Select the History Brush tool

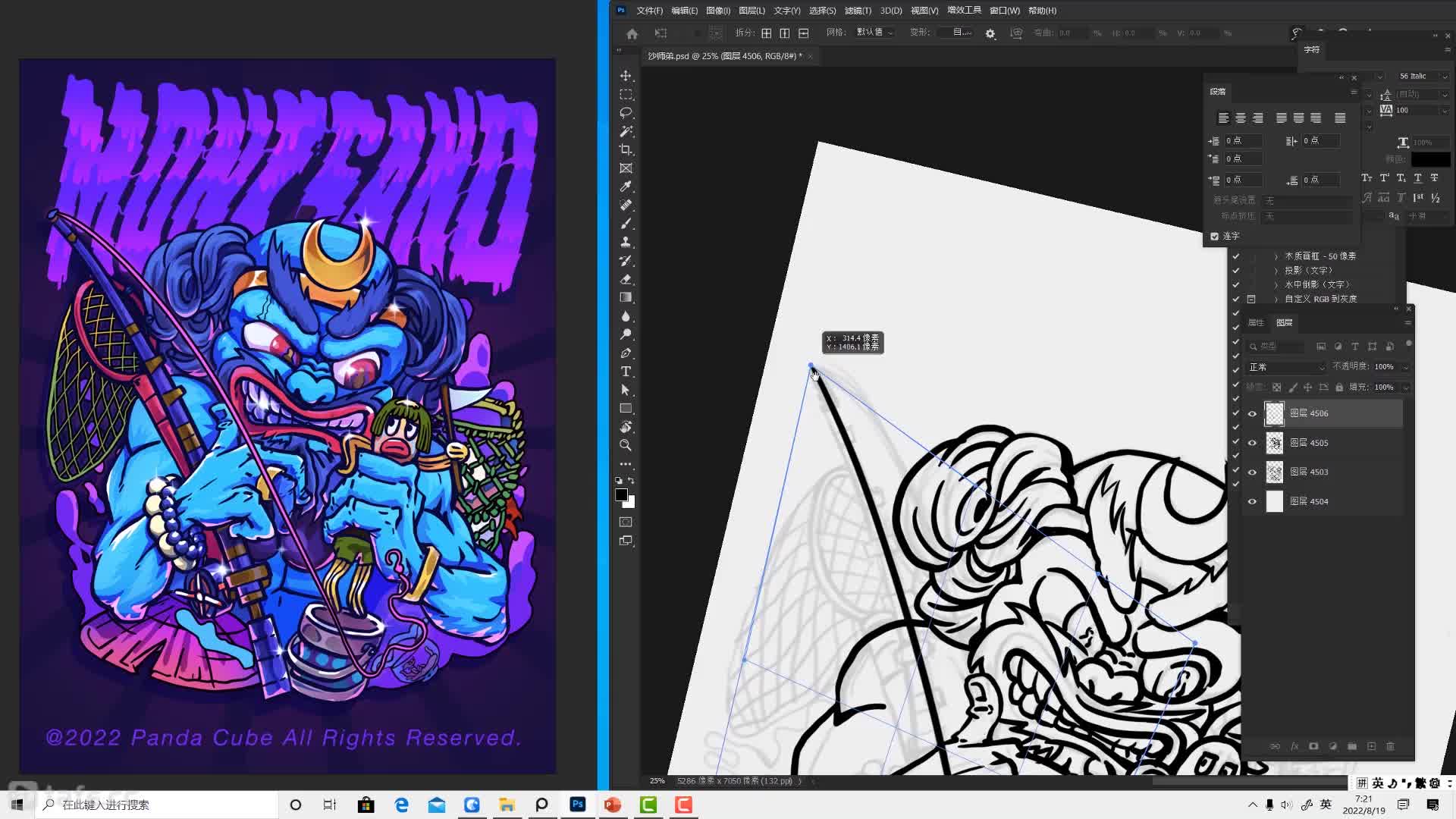(626, 260)
